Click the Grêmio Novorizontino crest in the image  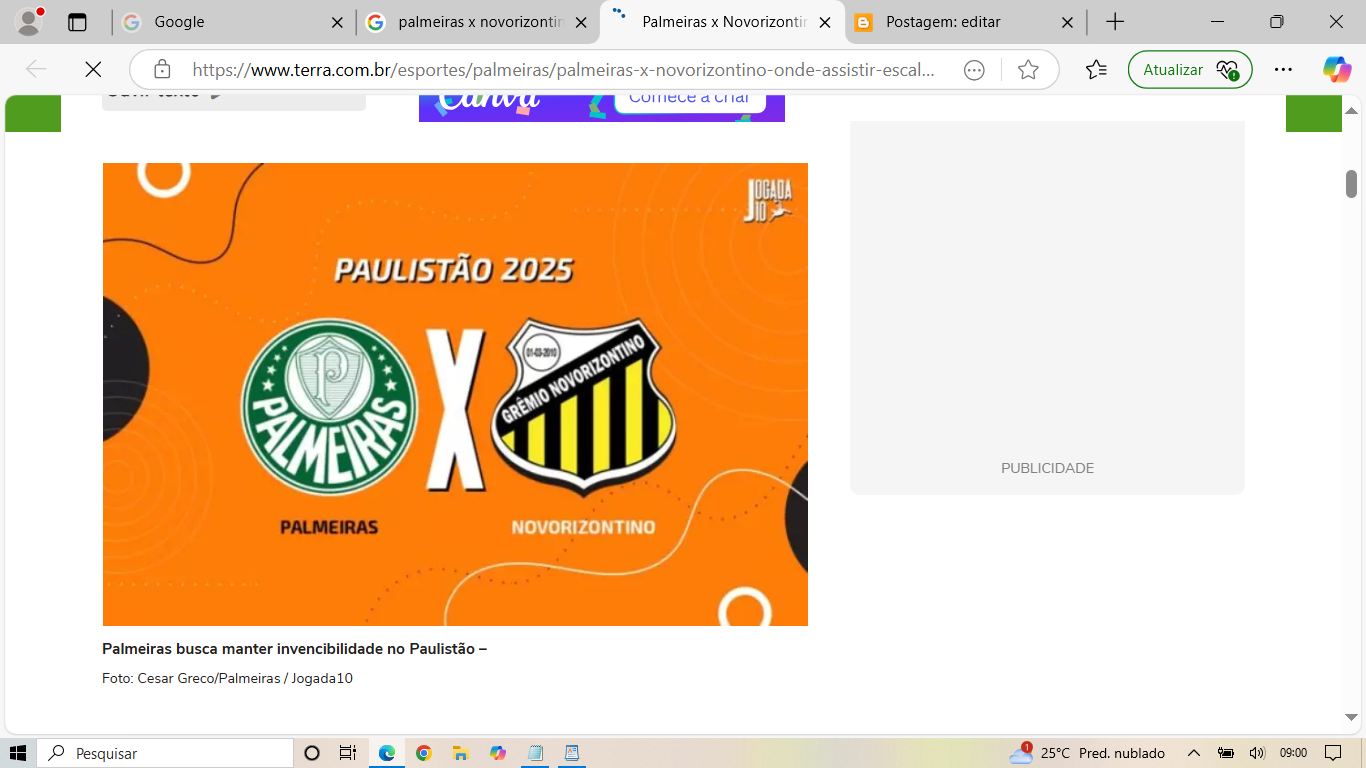pyautogui.click(x=584, y=406)
